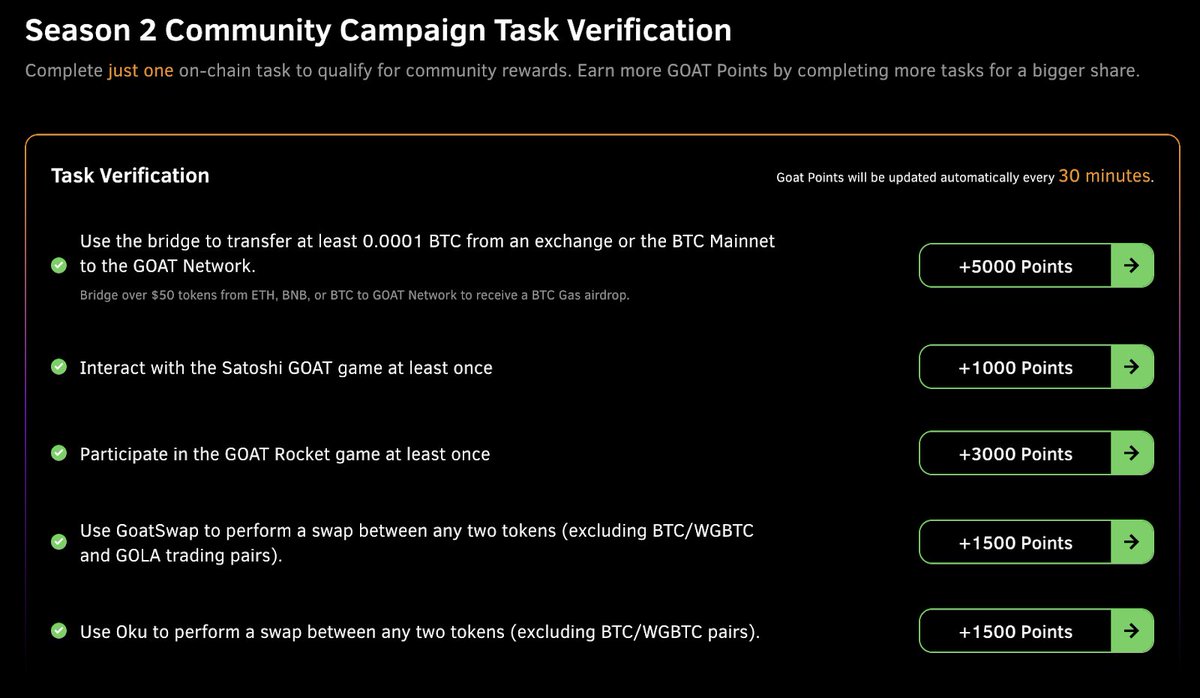Open the Task Verification section header
1200x698 pixels.
tap(130, 174)
